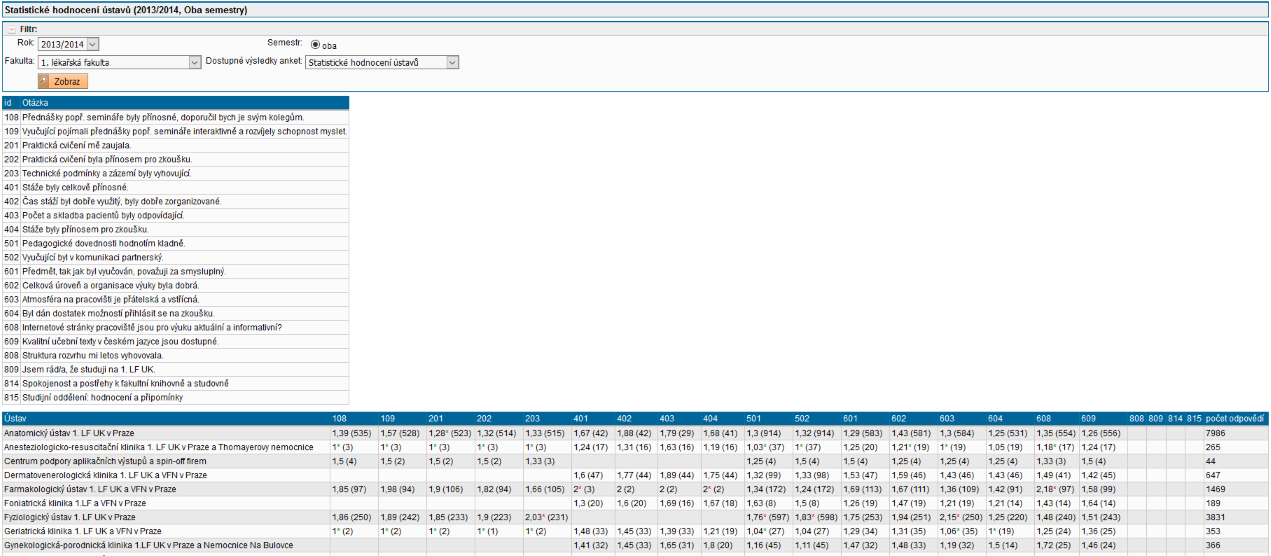Expand the 'Dostupné výsledky anket' dropdown
The image size is (1271, 556).
382,62
